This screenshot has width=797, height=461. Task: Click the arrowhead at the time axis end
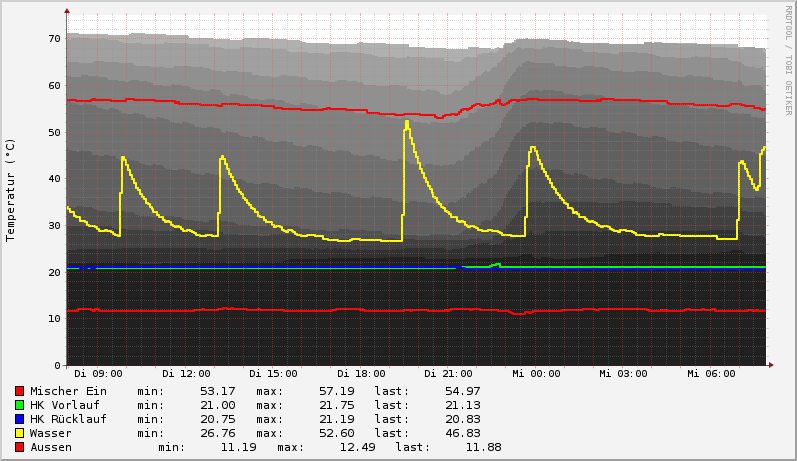click(x=770, y=365)
